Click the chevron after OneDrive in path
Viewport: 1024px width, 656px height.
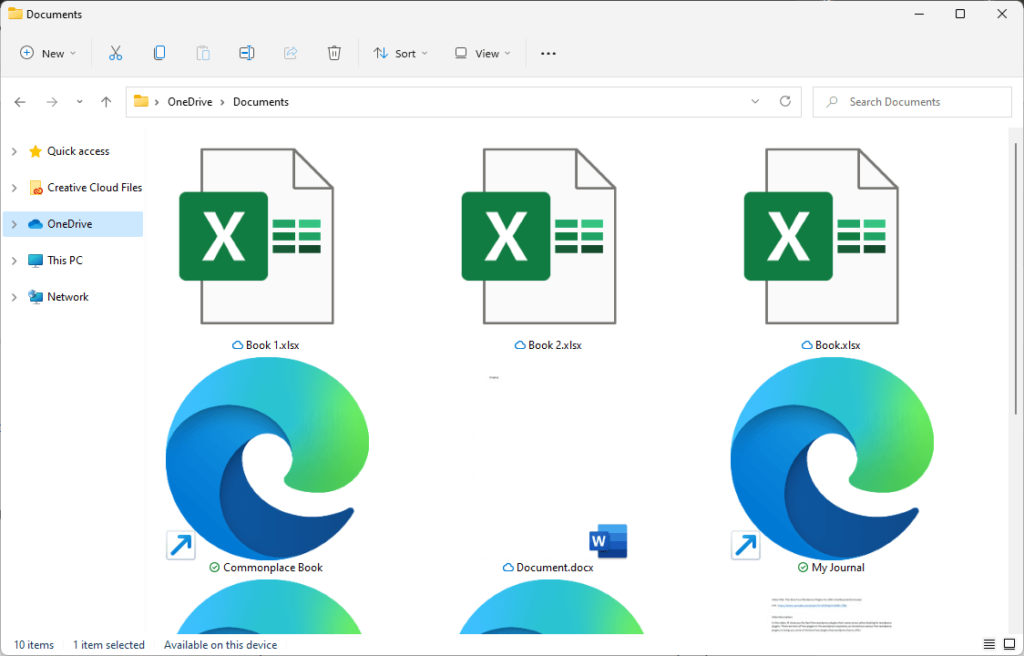point(223,102)
